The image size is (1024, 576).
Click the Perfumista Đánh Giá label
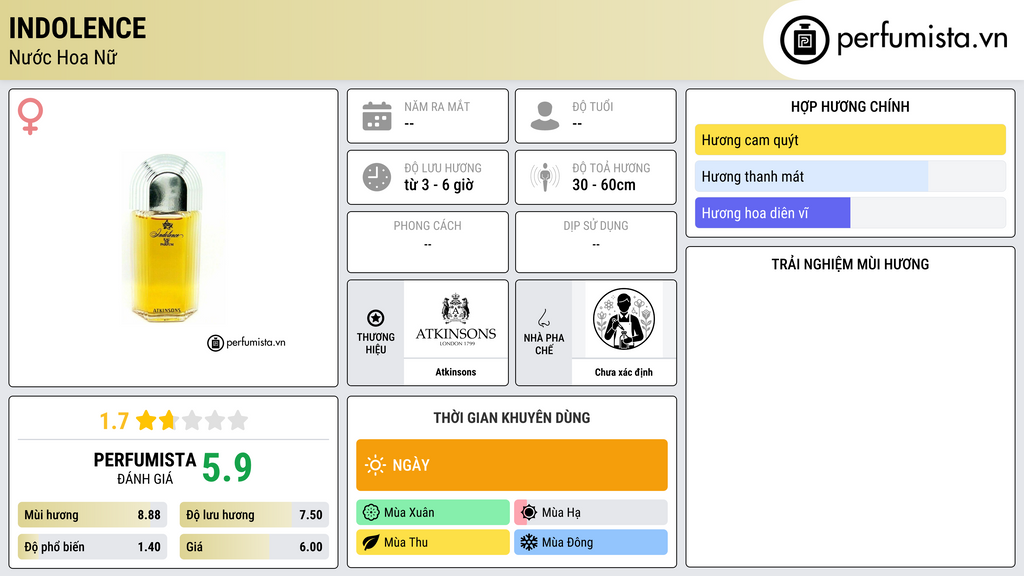pyautogui.click(x=145, y=469)
